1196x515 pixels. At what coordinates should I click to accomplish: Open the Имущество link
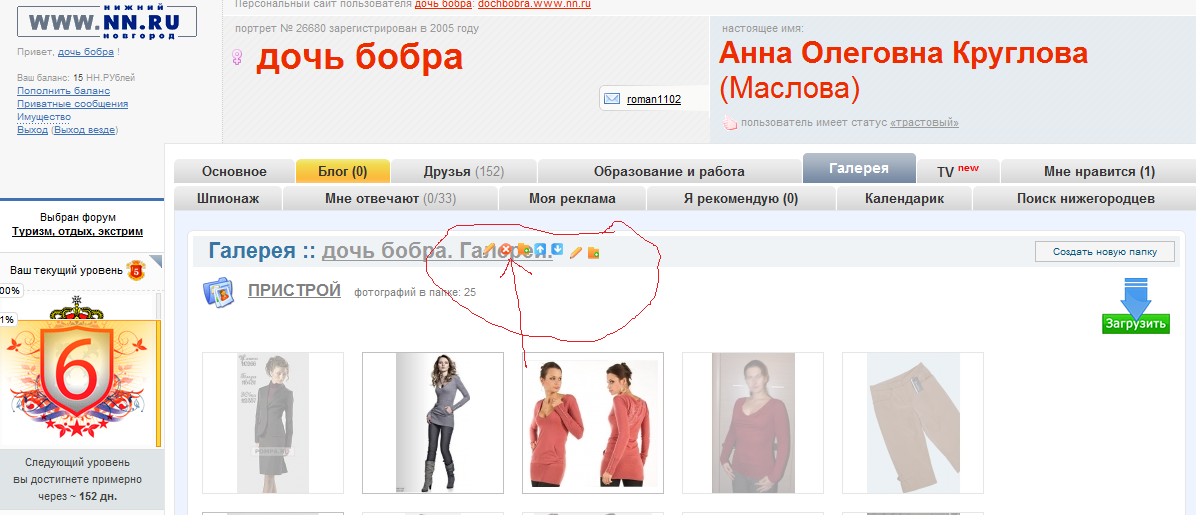[x=43, y=117]
